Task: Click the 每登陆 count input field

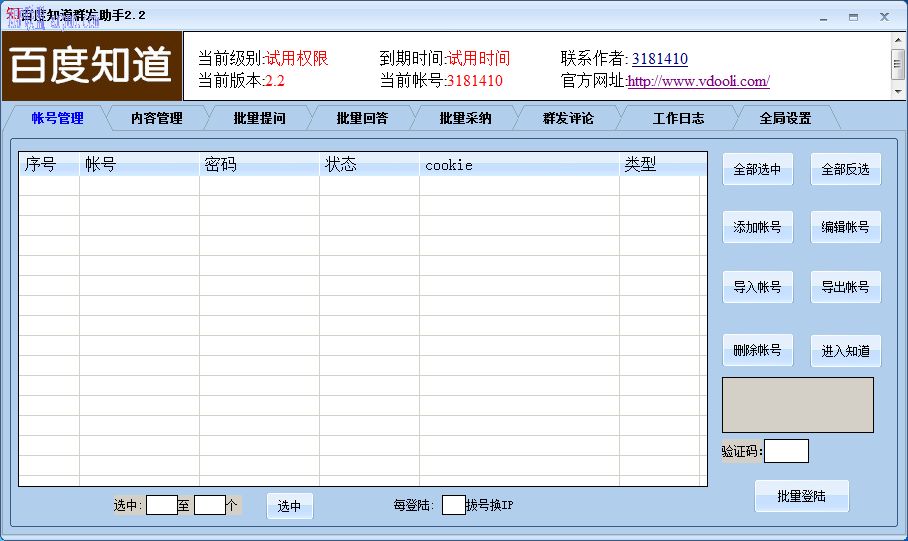Action: coord(454,505)
